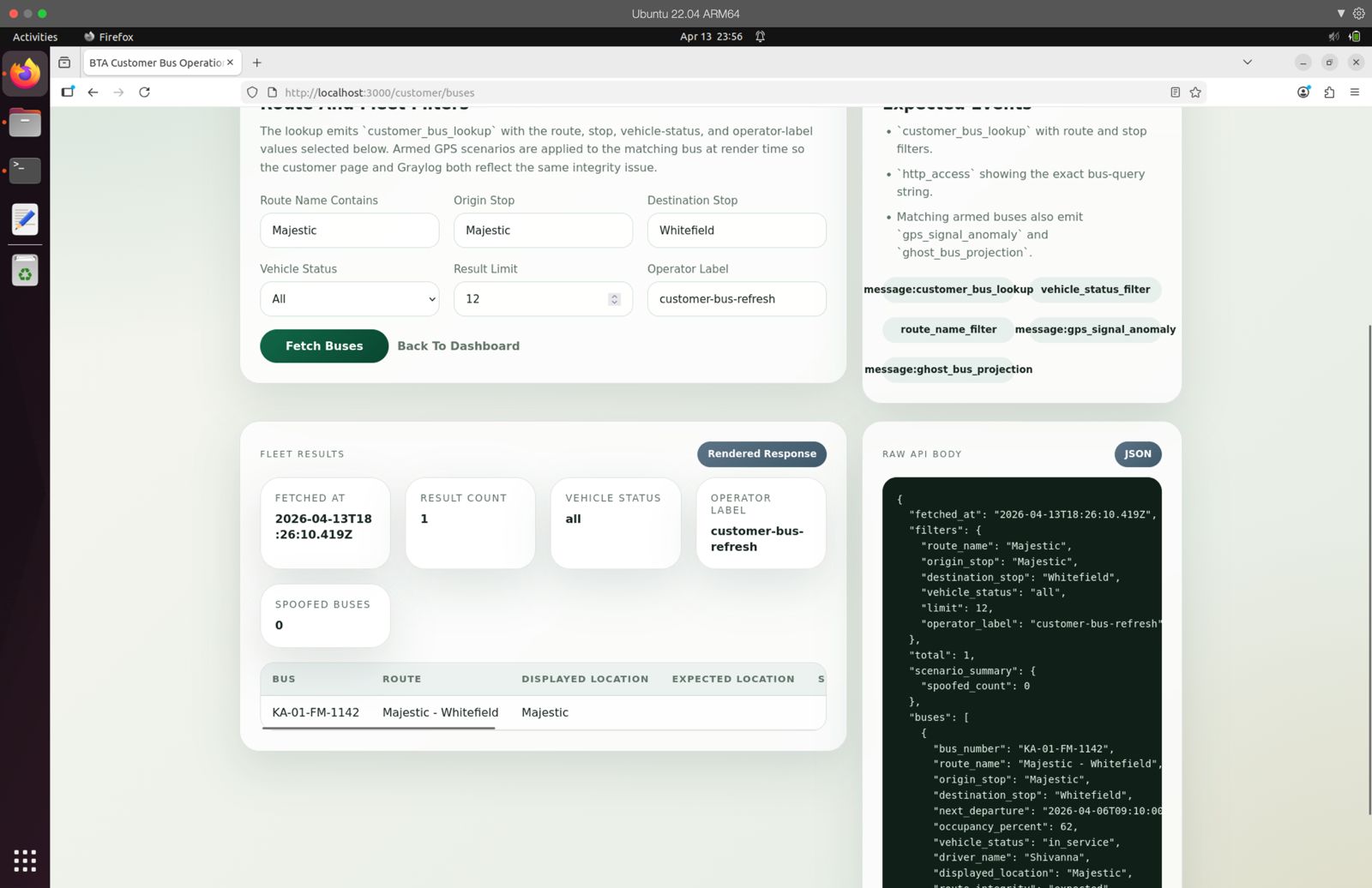Viewport: 1372px width, 888px height.
Task: Click the message:customer_bus_lookup chip
Action: tap(948, 290)
